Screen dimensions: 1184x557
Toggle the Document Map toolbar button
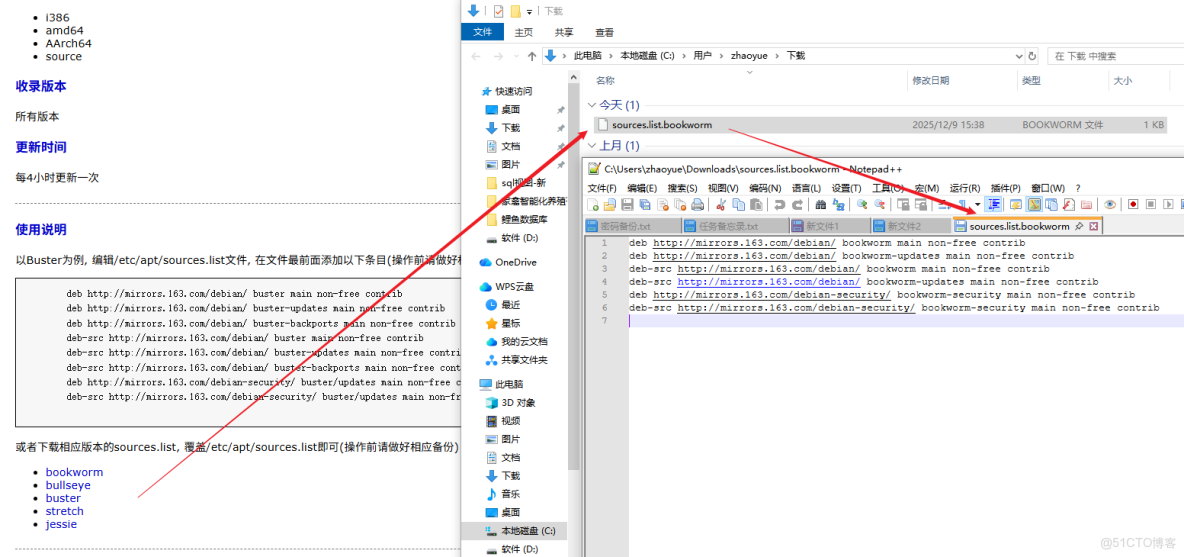pyautogui.click(x=1034, y=205)
